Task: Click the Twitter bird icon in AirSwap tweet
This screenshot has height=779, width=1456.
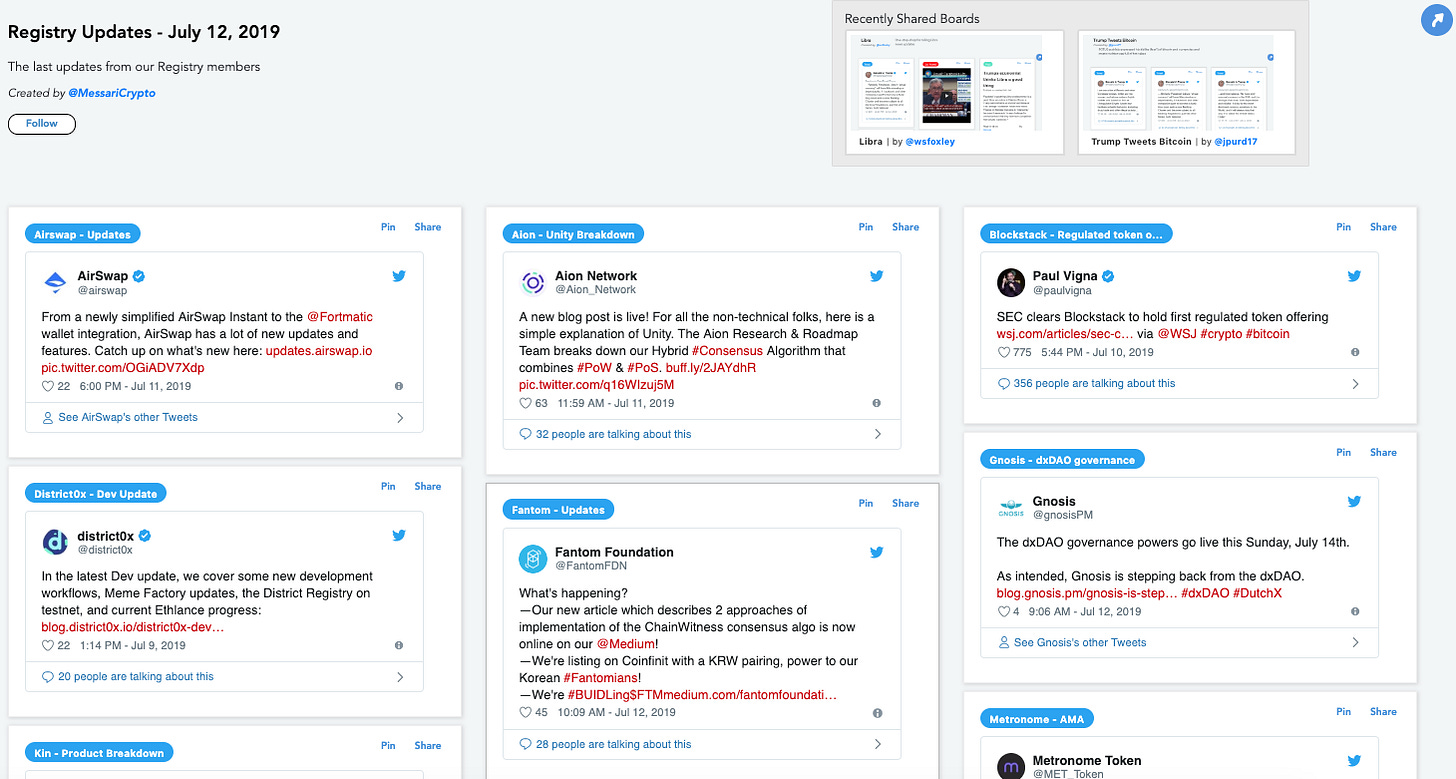Action: point(399,276)
